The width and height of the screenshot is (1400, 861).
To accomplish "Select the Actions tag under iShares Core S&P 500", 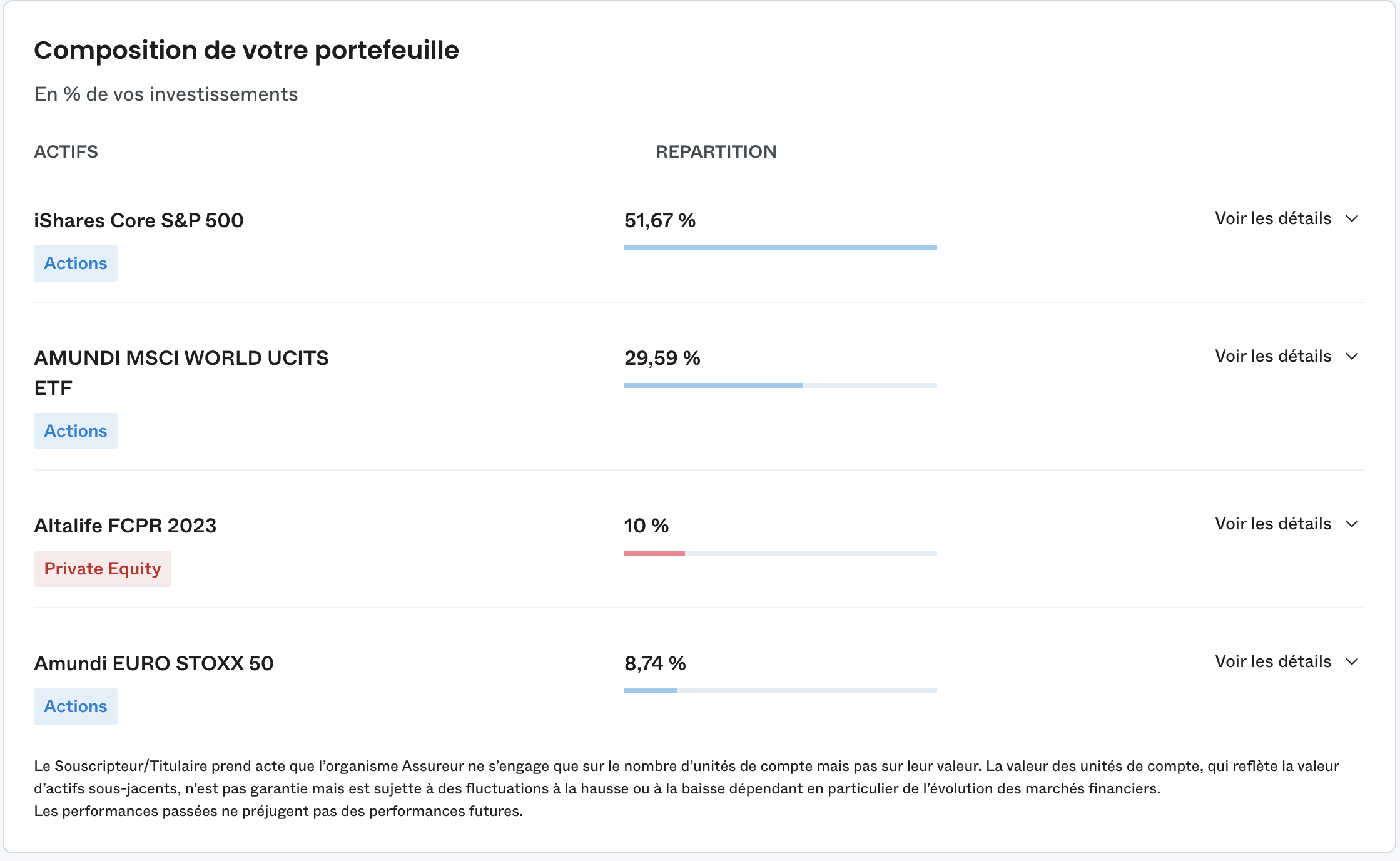I will [76, 263].
